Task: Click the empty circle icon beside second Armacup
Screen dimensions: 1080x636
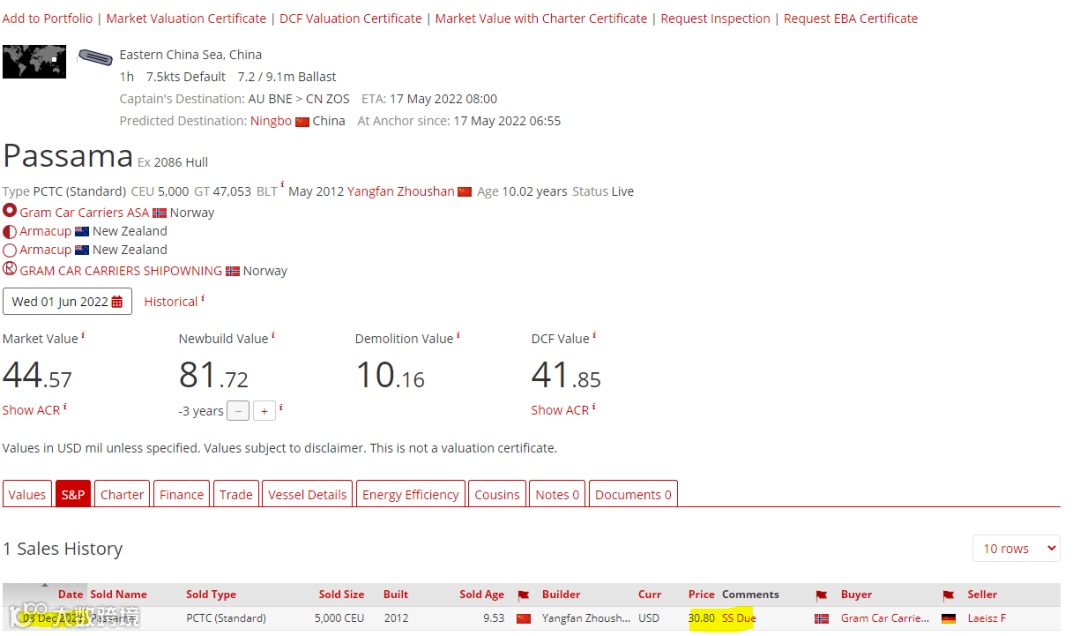Action: (10, 251)
